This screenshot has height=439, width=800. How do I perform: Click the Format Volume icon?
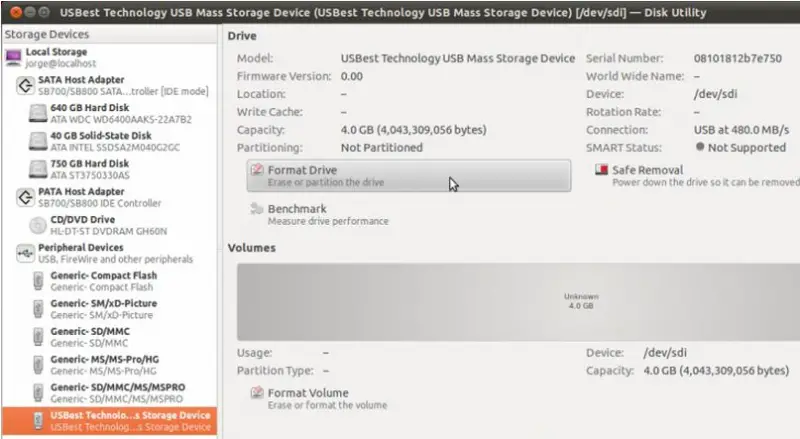pos(257,392)
